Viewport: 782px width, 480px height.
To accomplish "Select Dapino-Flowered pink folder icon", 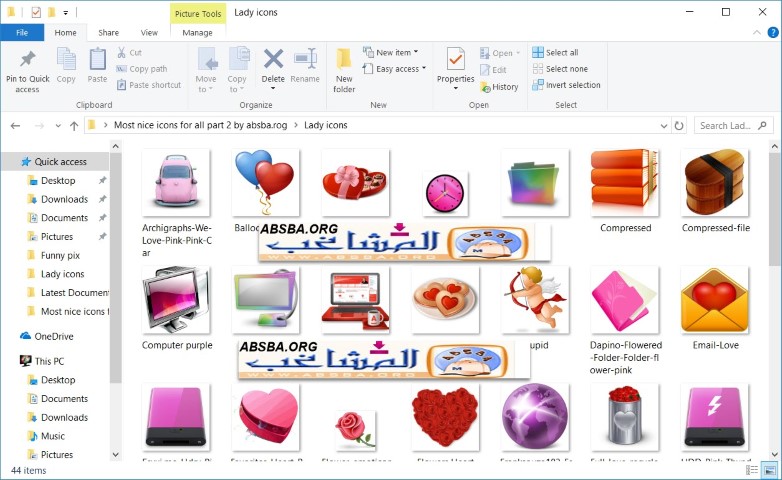I will 624,299.
